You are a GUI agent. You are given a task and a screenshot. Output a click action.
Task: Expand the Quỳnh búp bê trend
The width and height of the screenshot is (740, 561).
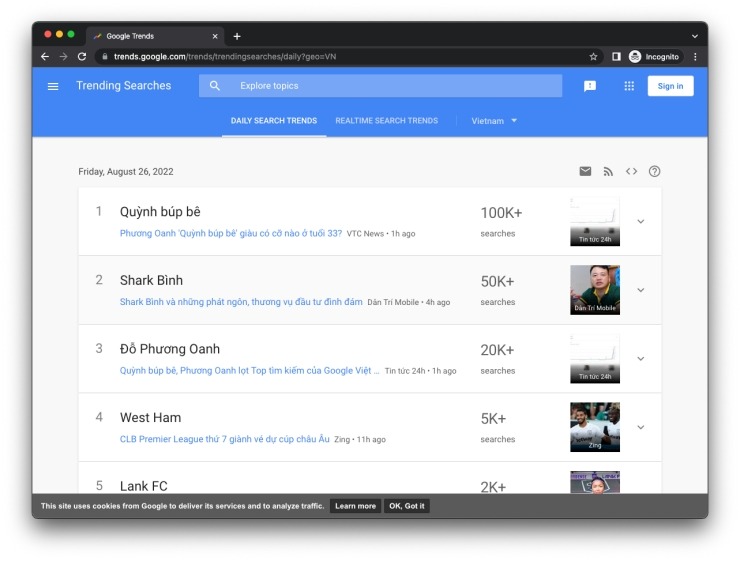640,221
